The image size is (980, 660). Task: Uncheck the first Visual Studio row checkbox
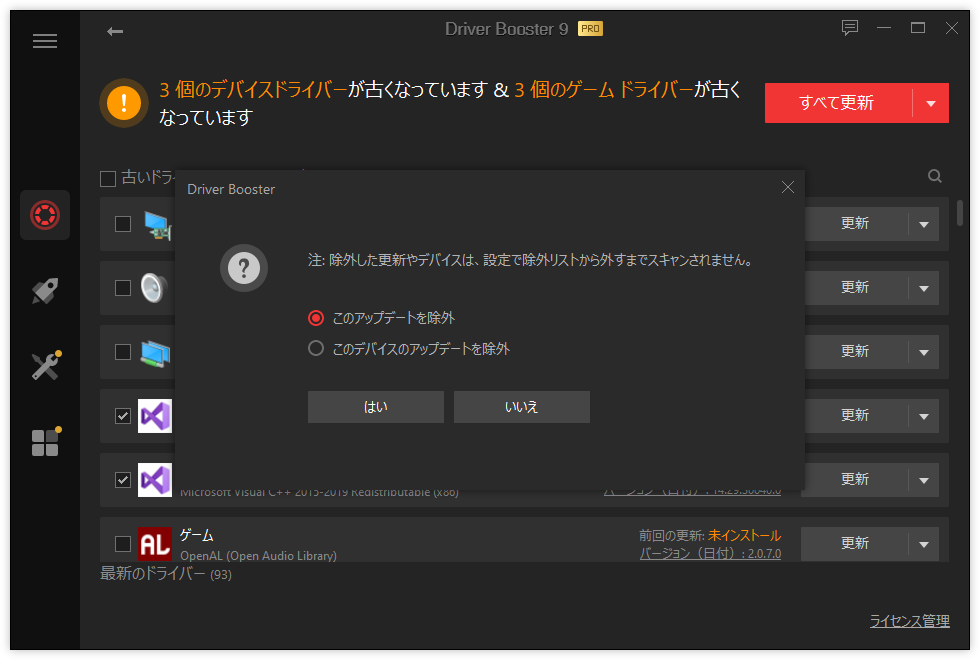(x=123, y=416)
